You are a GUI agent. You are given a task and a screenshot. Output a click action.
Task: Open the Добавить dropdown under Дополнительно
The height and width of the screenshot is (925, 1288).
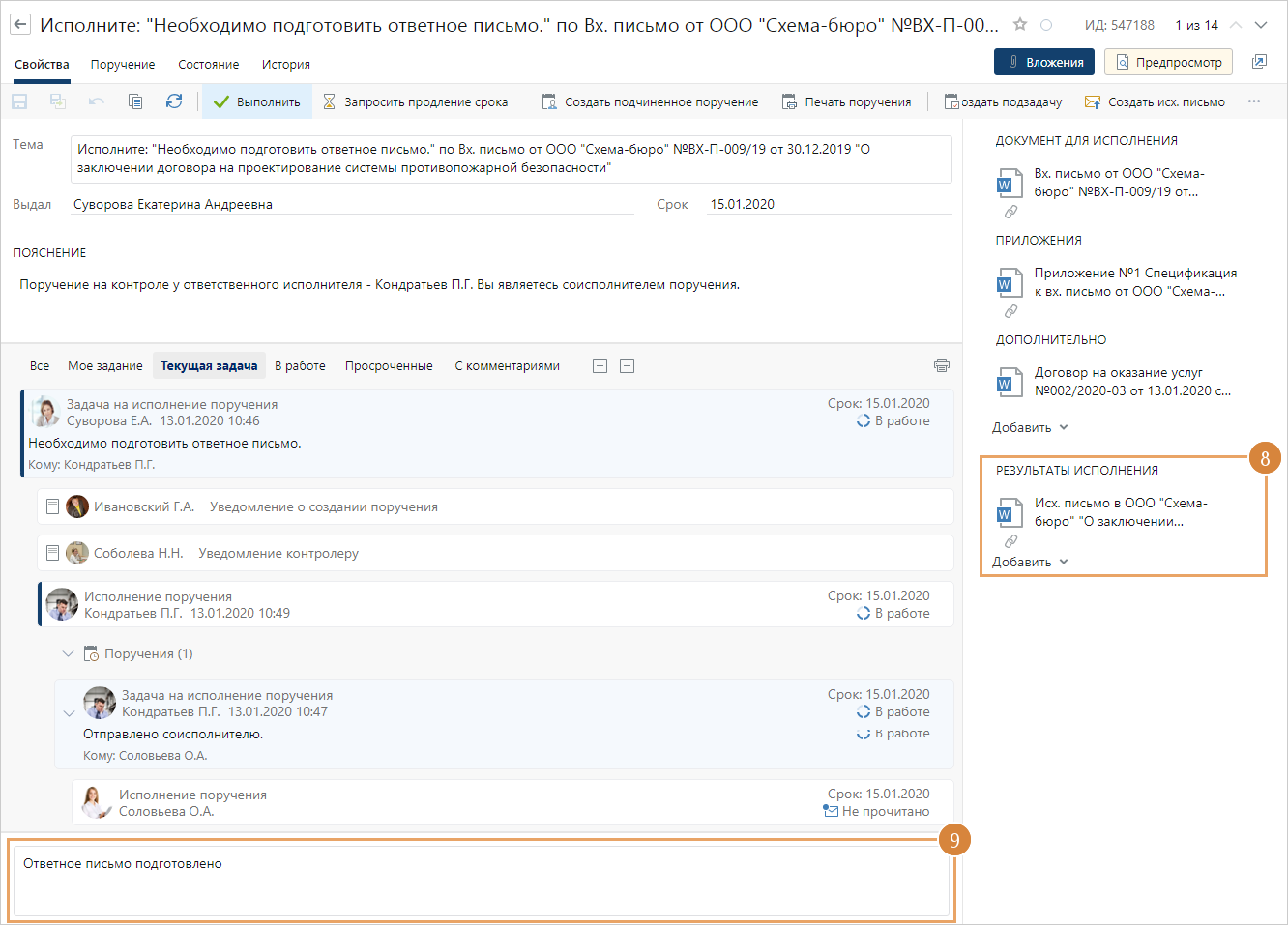1030,427
